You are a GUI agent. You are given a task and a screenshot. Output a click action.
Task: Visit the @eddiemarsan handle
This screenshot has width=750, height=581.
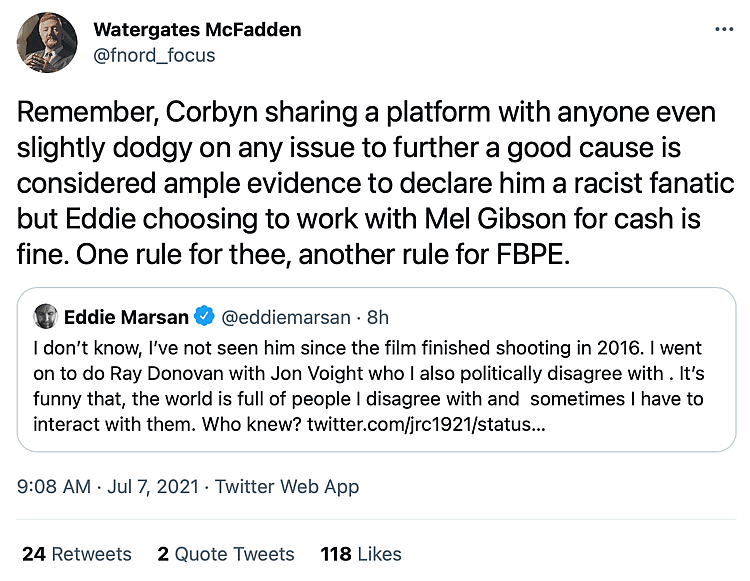pyautogui.click(x=285, y=317)
